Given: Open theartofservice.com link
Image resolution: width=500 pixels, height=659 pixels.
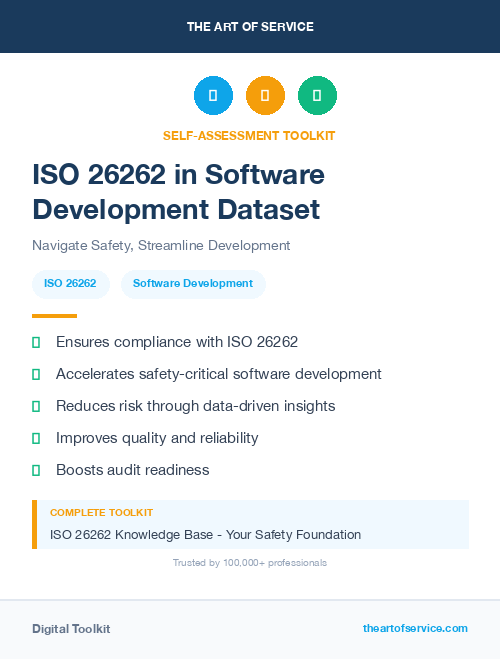Looking at the screenshot, I should pyautogui.click(x=415, y=628).
